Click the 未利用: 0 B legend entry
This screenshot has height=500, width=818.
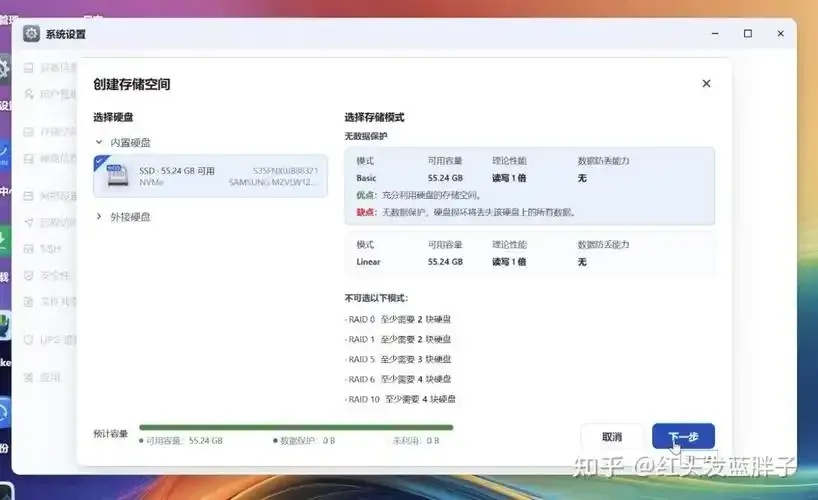(416, 441)
